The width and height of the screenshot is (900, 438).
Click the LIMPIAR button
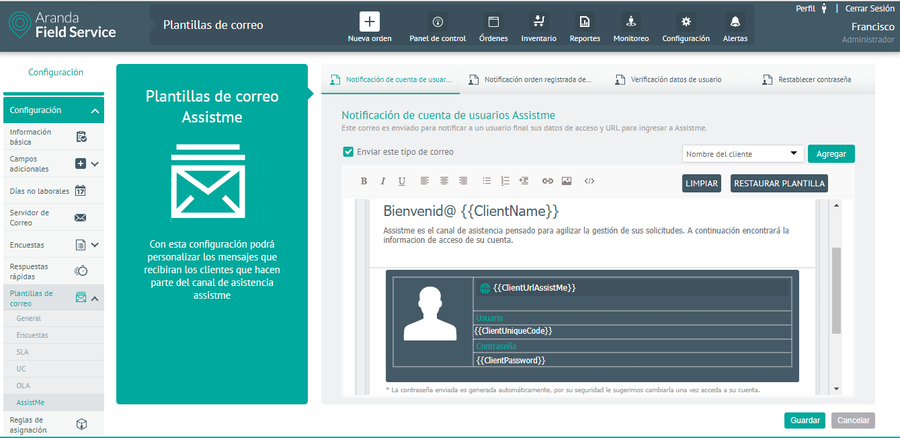[x=701, y=184]
